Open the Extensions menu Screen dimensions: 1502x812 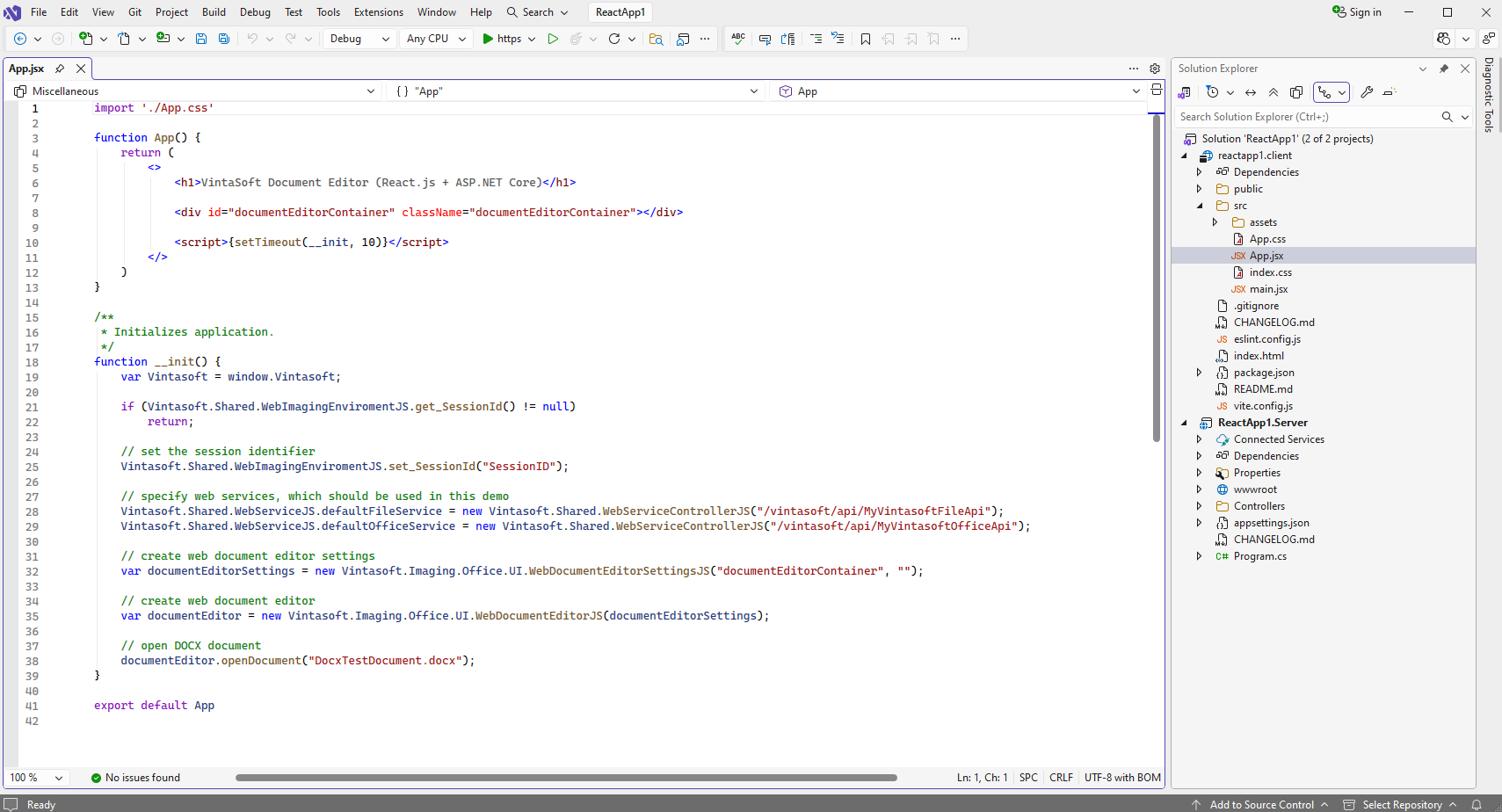[379, 12]
